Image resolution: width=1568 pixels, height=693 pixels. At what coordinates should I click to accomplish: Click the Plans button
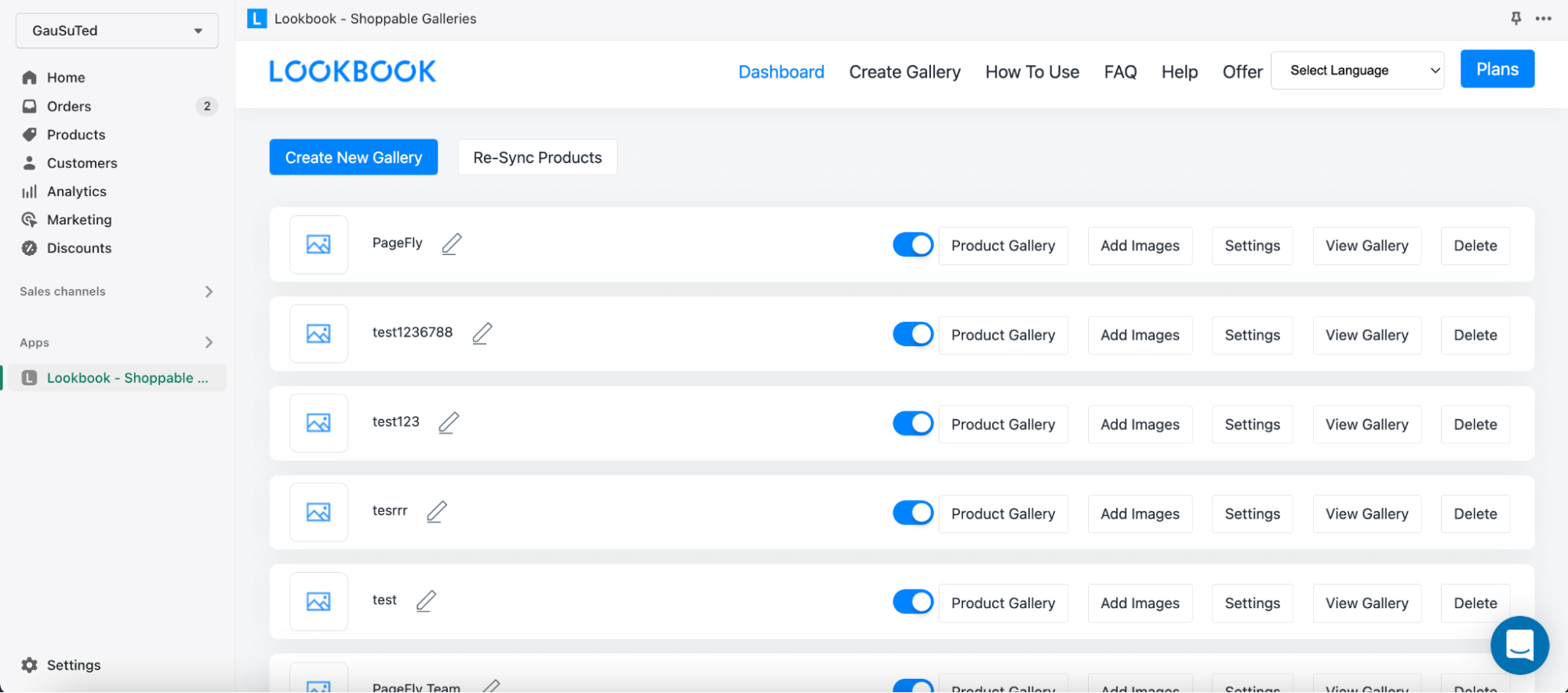tap(1497, 69)
